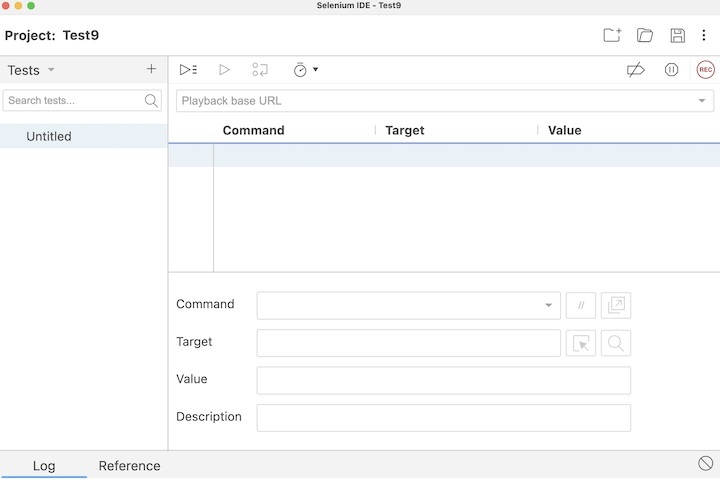
Task: Click Run current test play icon
Action: tap(224, 70)
